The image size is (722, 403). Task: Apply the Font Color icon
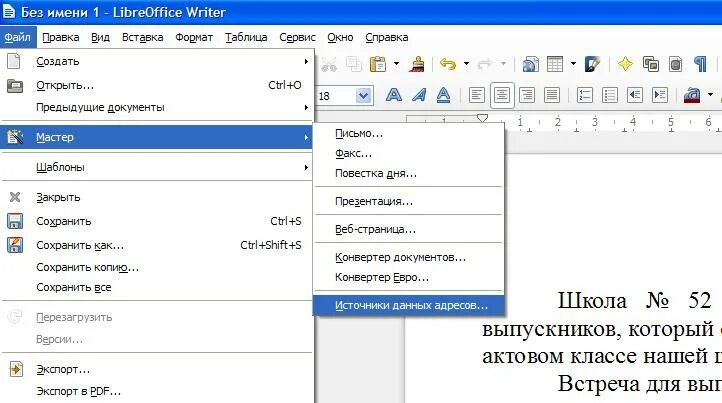click(692, 95)
